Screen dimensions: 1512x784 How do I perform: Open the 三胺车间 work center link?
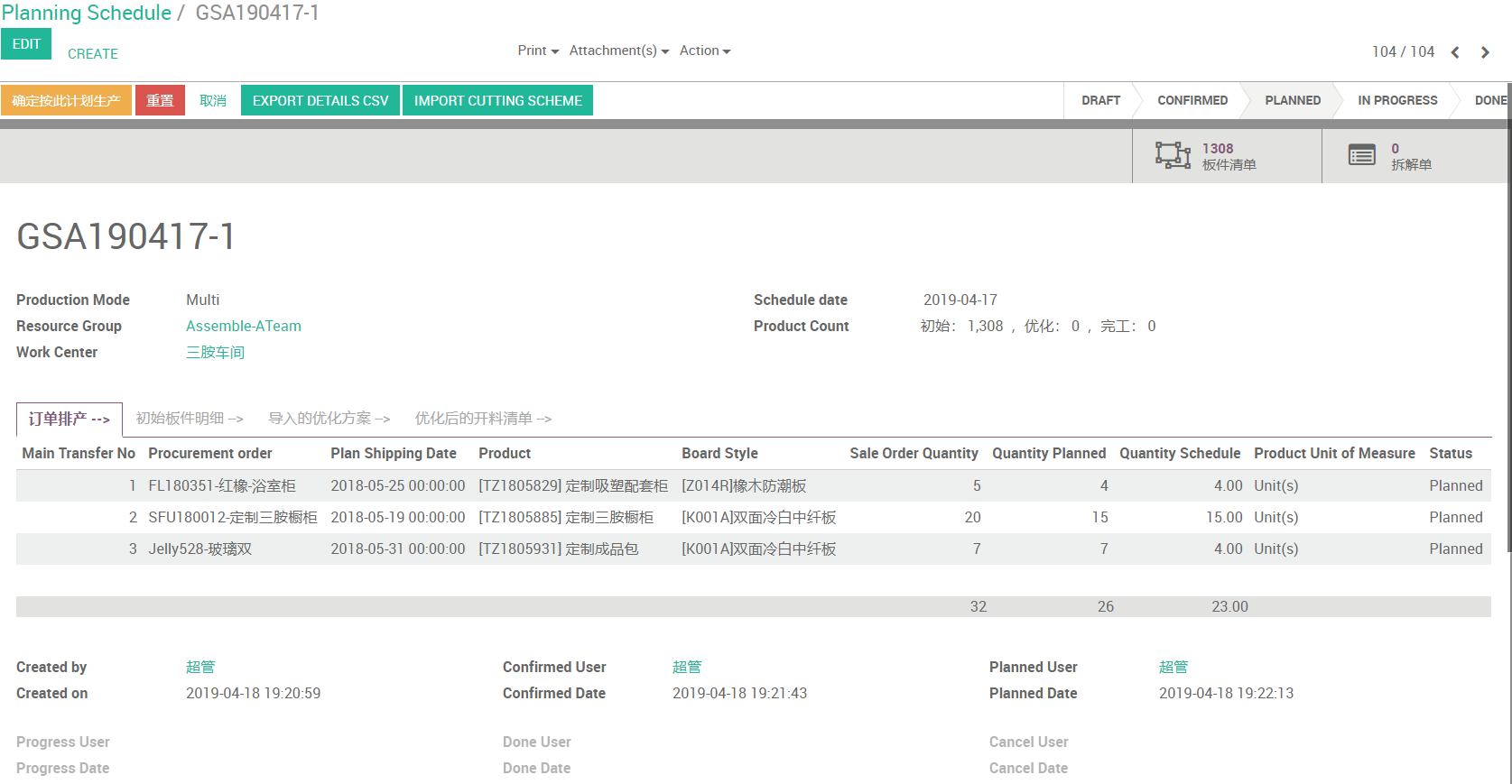(215, 352)
